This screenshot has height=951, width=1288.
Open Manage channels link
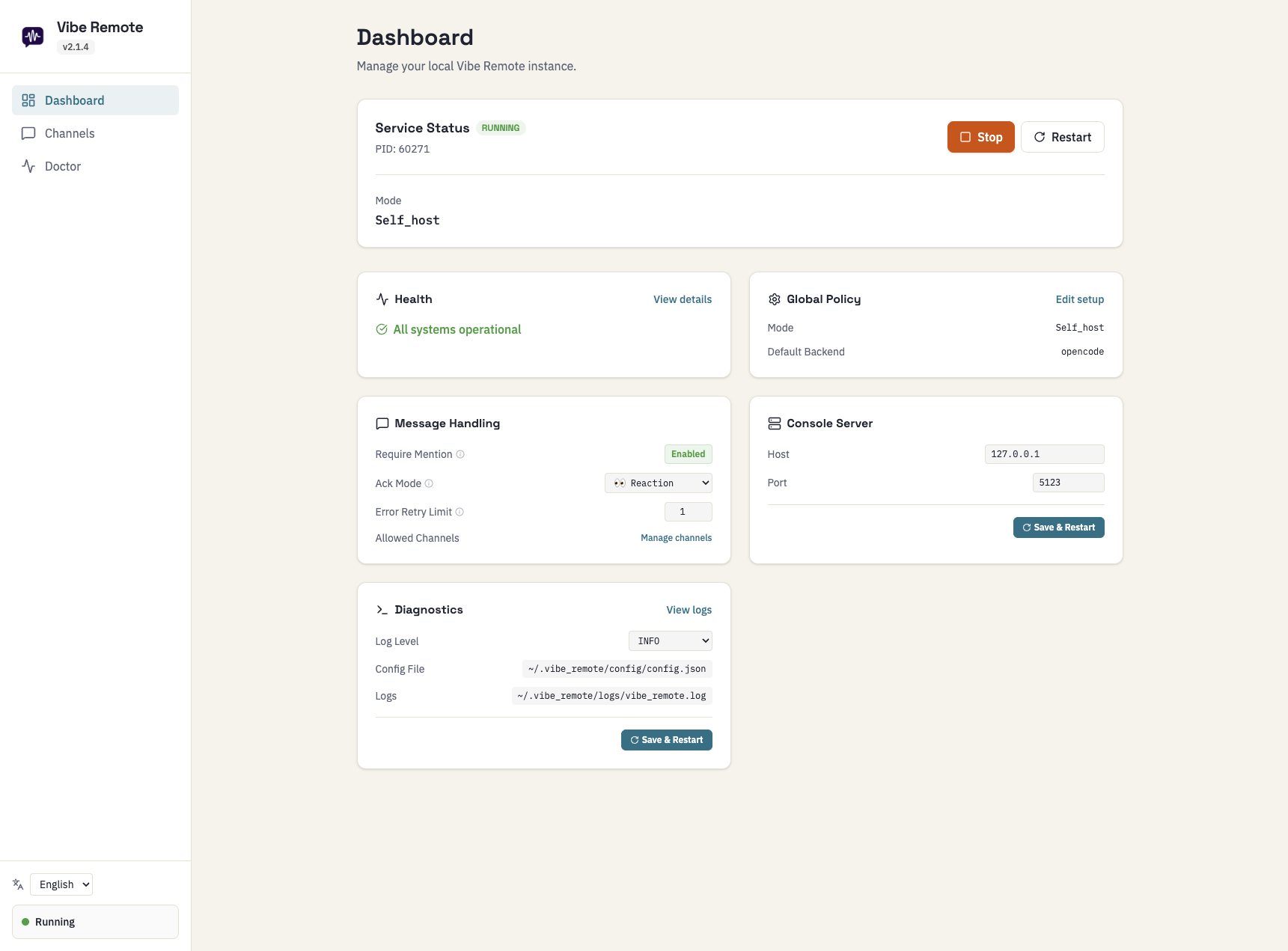click(x=675, y=537)
